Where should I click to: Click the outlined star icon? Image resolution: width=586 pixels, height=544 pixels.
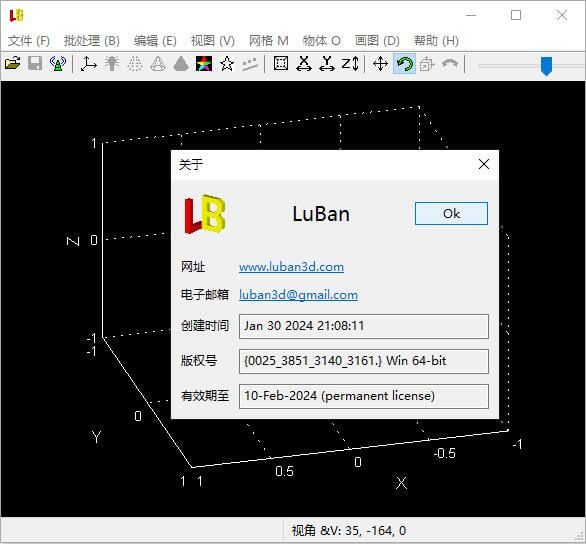227,64
